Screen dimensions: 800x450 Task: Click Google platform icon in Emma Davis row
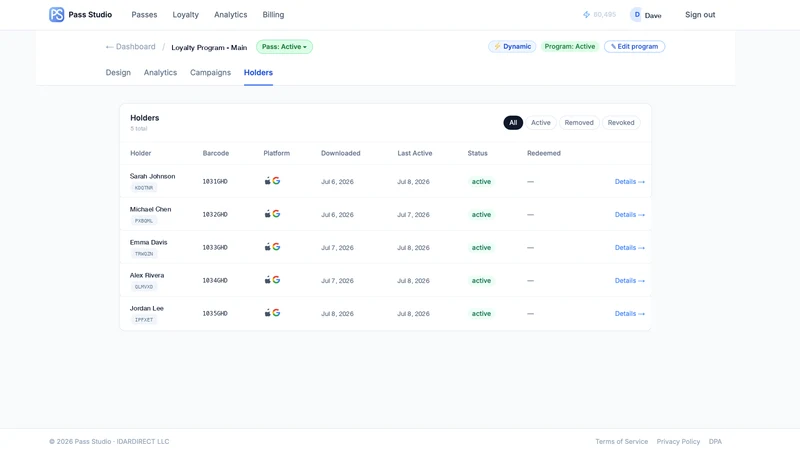[x=276, y=247]
